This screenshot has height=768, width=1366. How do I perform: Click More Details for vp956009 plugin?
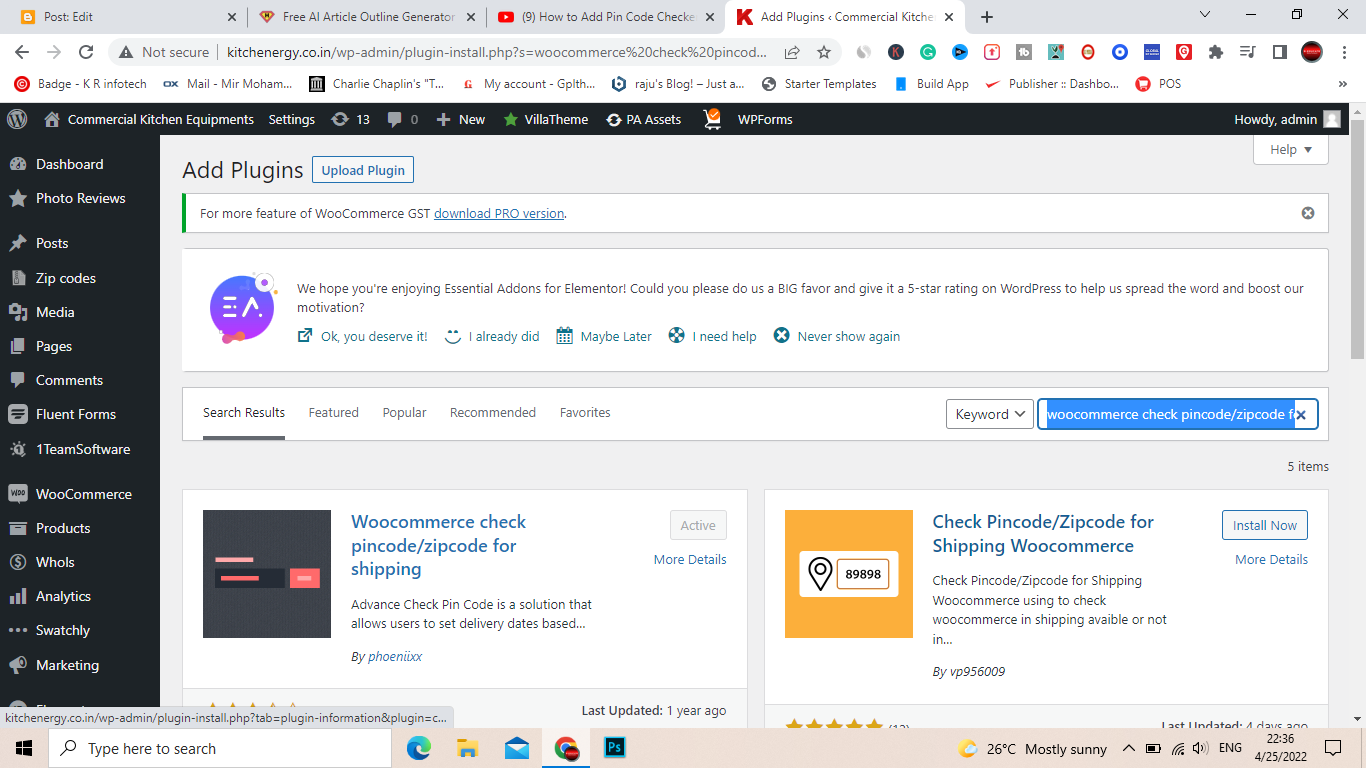coord(1271,559)
